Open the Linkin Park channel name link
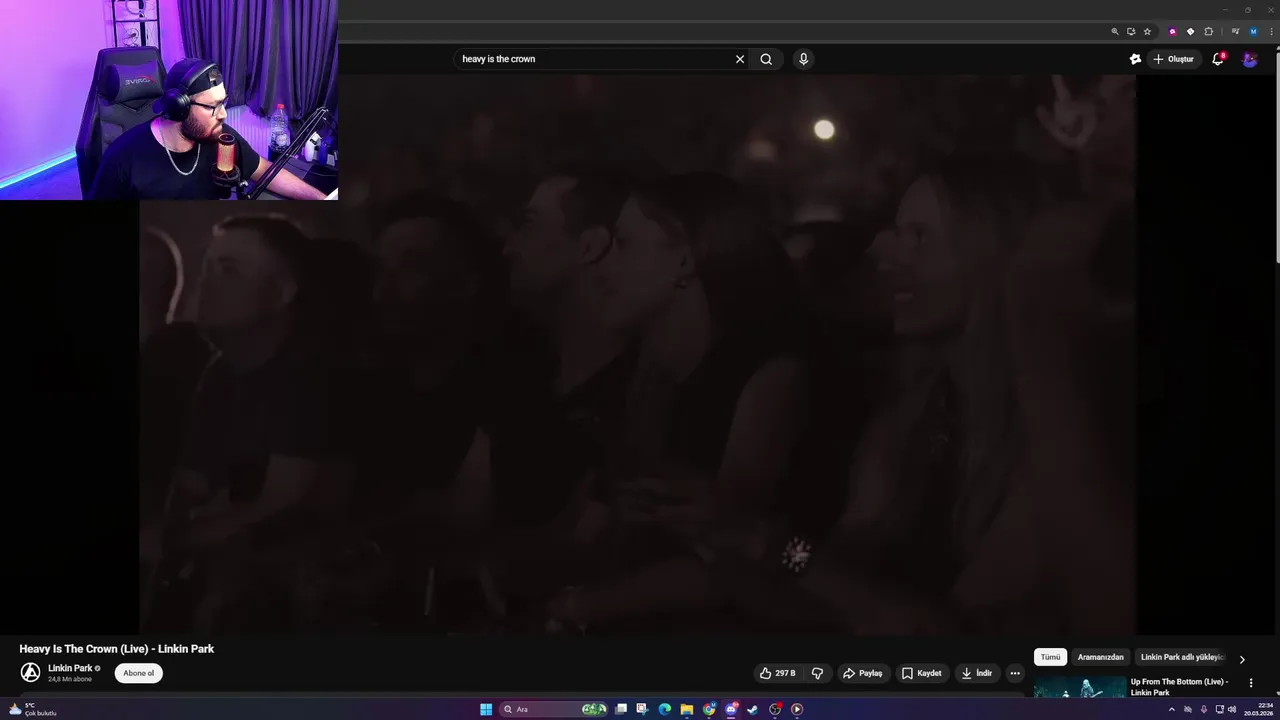The height and width of the screenshot is (720, 1280). point(70,668)
